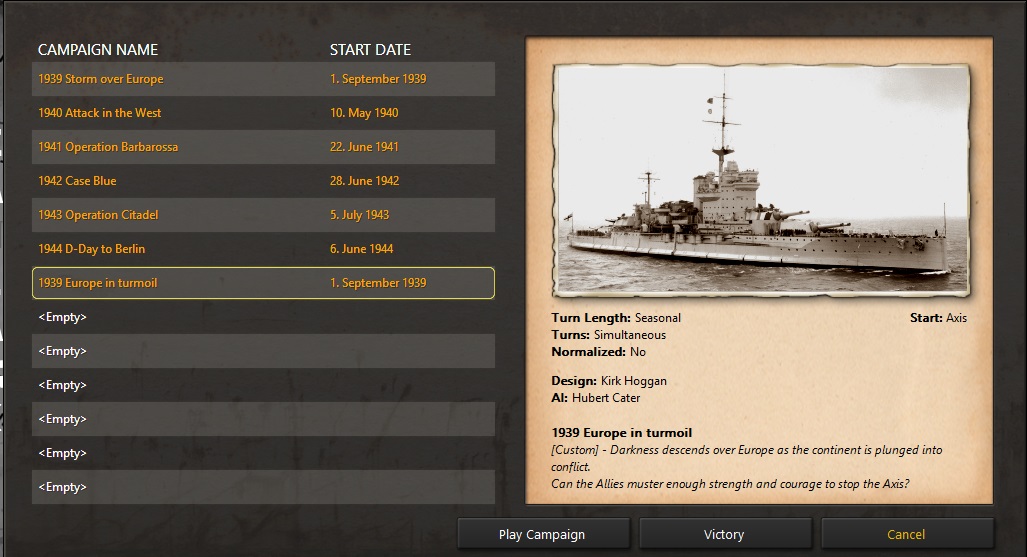Choose the 1944 D-Day to Berlin campaign
The width and height of the screenshot is (1027, 557).
[92, 249]
